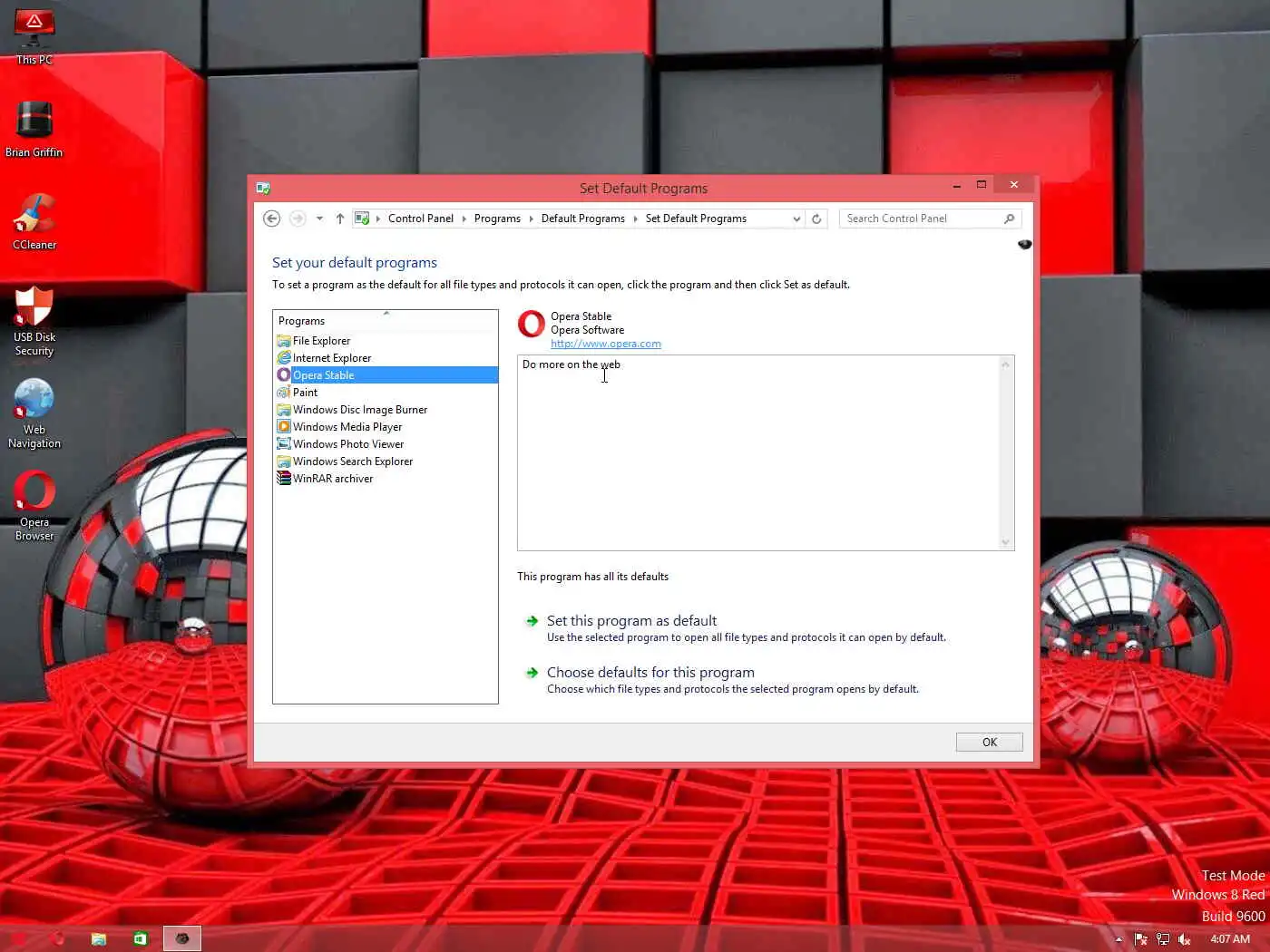Click the muted volume tray icon
This screenshot has height=952, width=1270.
[x=1184, y=939]
